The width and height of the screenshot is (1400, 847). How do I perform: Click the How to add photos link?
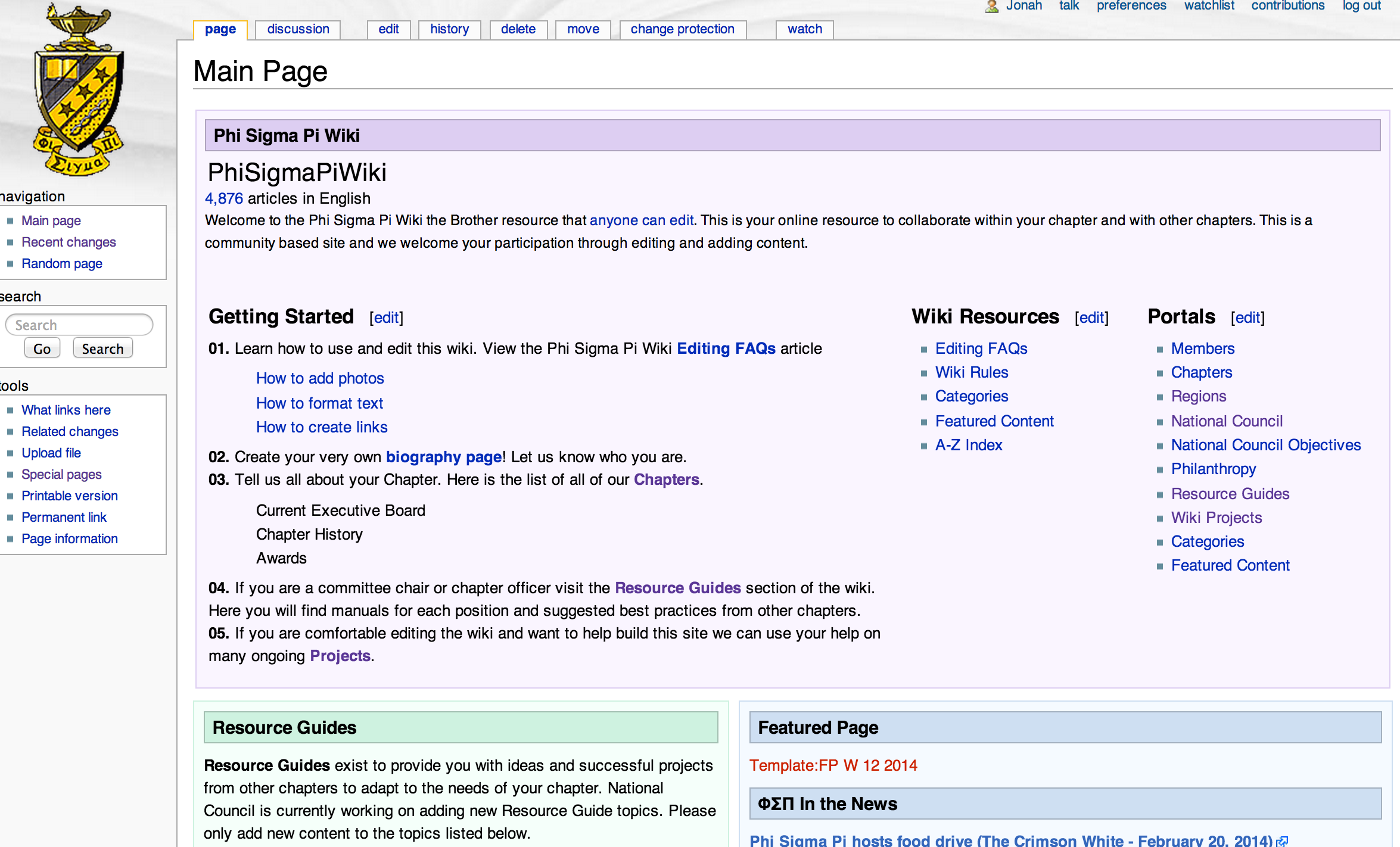[320, 378]
